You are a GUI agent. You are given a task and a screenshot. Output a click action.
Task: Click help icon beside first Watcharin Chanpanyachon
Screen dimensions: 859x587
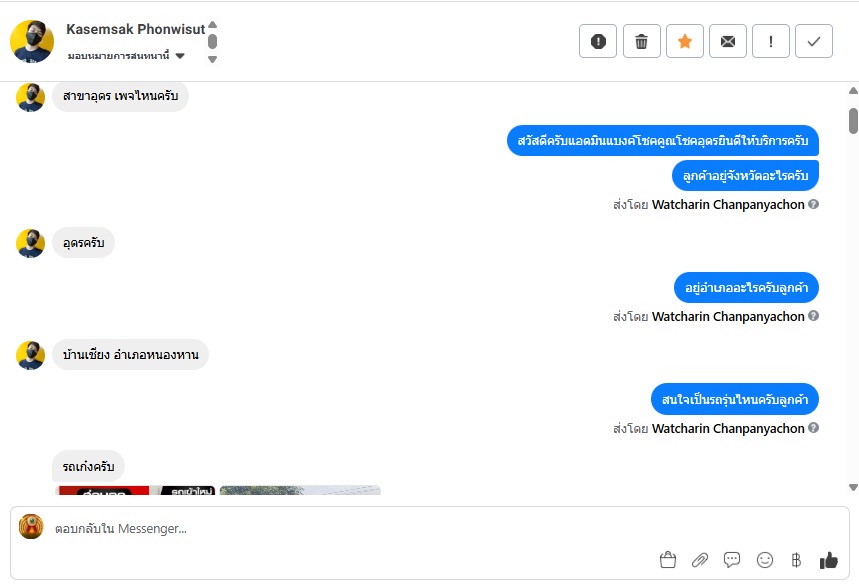pos(814,204)
